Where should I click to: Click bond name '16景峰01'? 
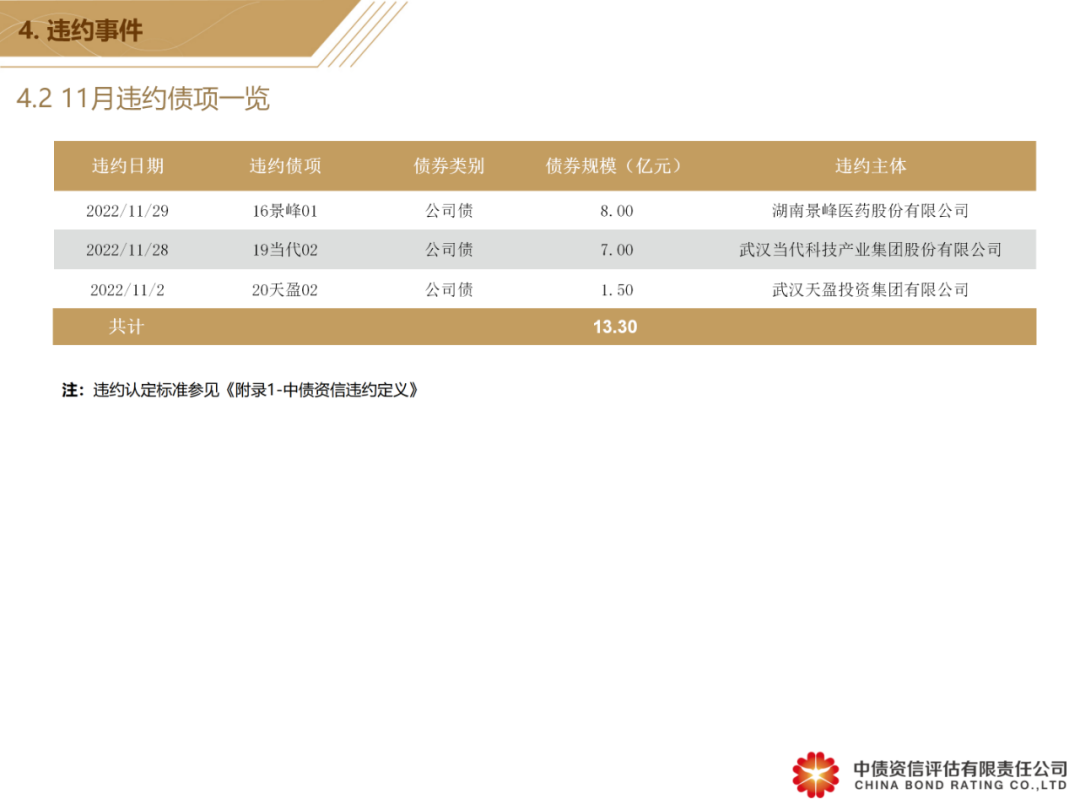[x=285, y=211]
